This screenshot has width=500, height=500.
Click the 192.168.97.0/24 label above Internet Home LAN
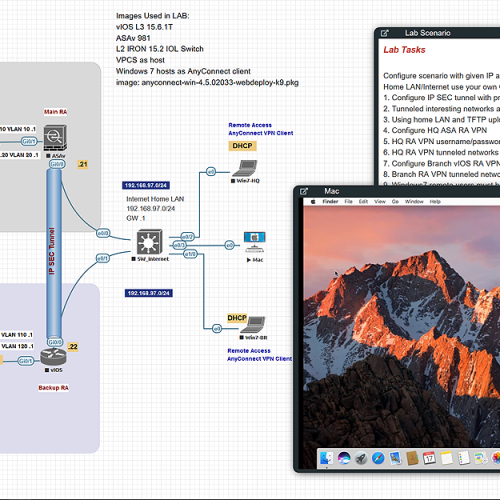click(146, 185)
